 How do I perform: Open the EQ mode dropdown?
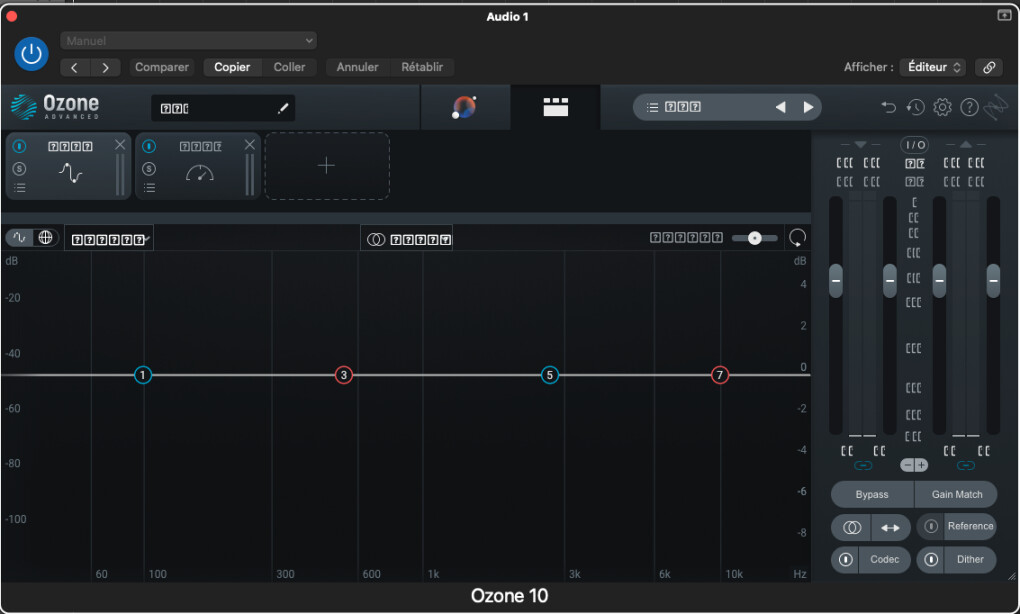pos(109,239)
